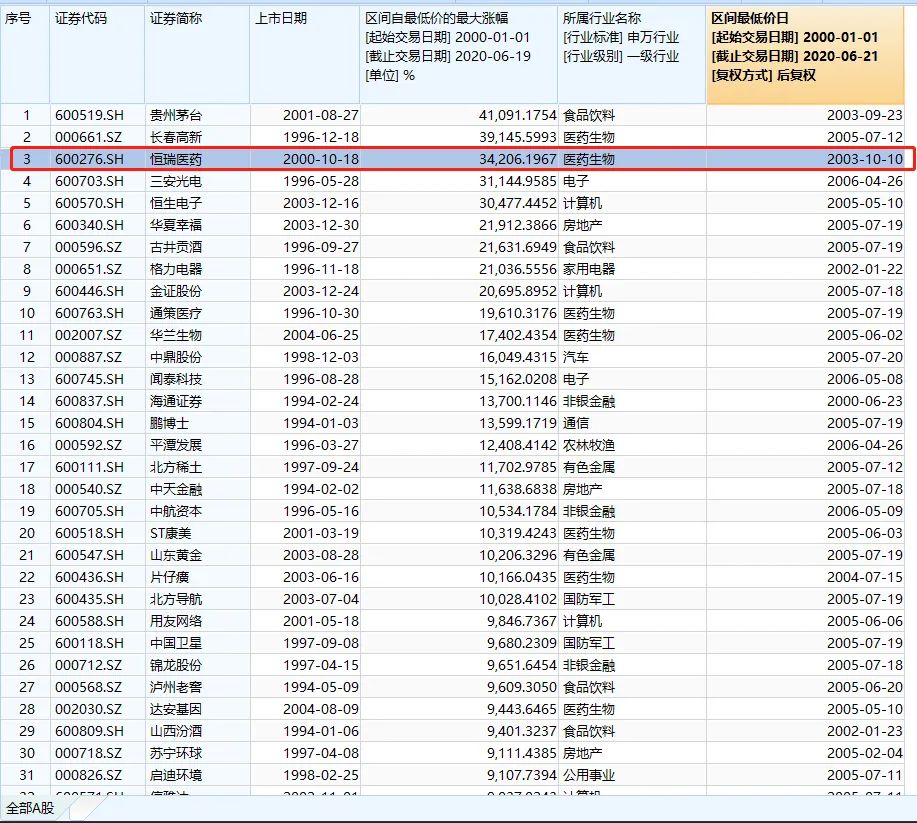The height and width of the screenshot is (823, 917).
Task: Open the 全部A股 sheet tab
Action: [x=29, y=808]
